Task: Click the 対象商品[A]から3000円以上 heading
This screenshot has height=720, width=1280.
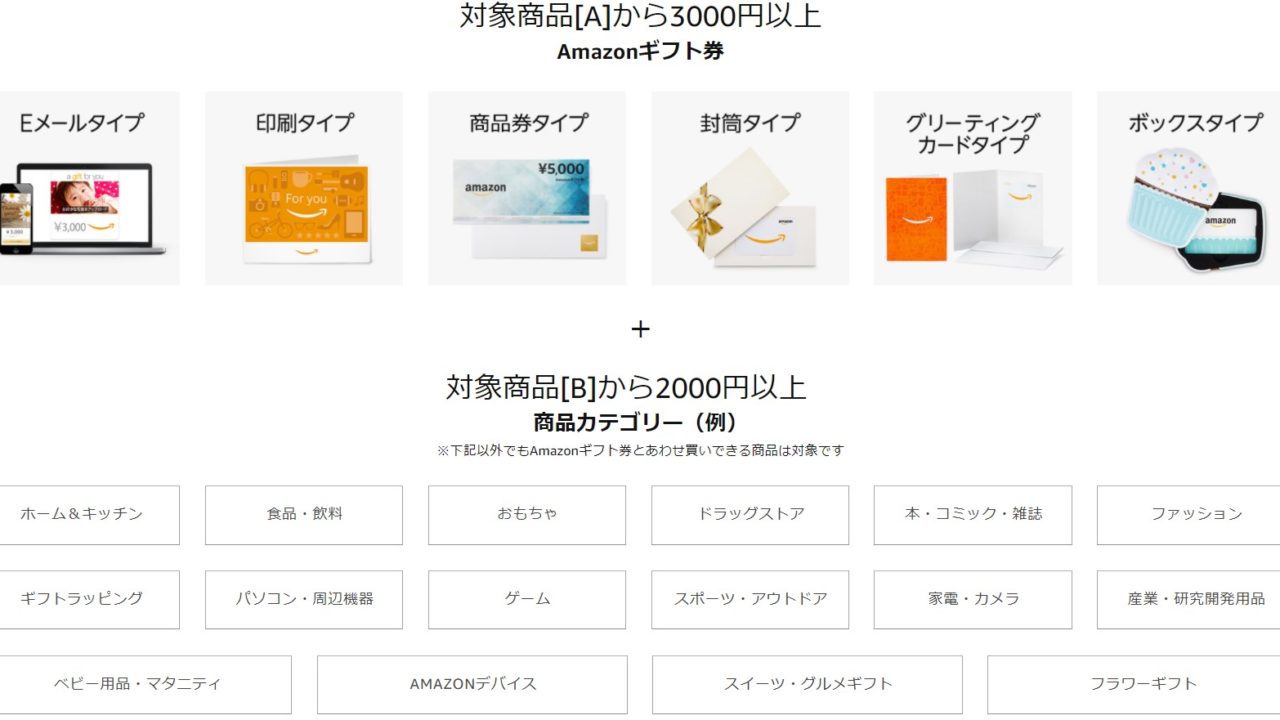Action: click(640, 16)
